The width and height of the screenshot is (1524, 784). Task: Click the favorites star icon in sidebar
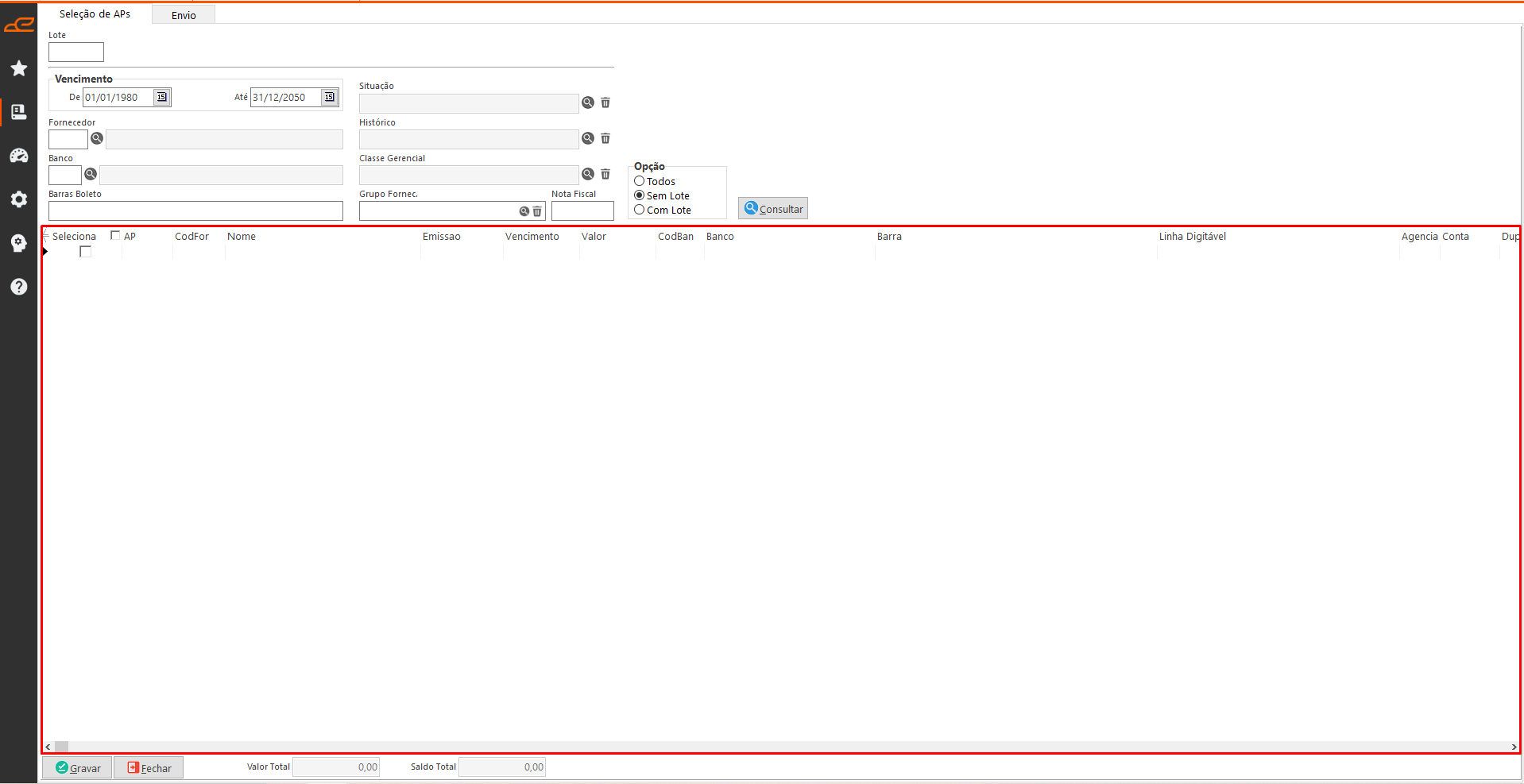(x=19, y=68)
